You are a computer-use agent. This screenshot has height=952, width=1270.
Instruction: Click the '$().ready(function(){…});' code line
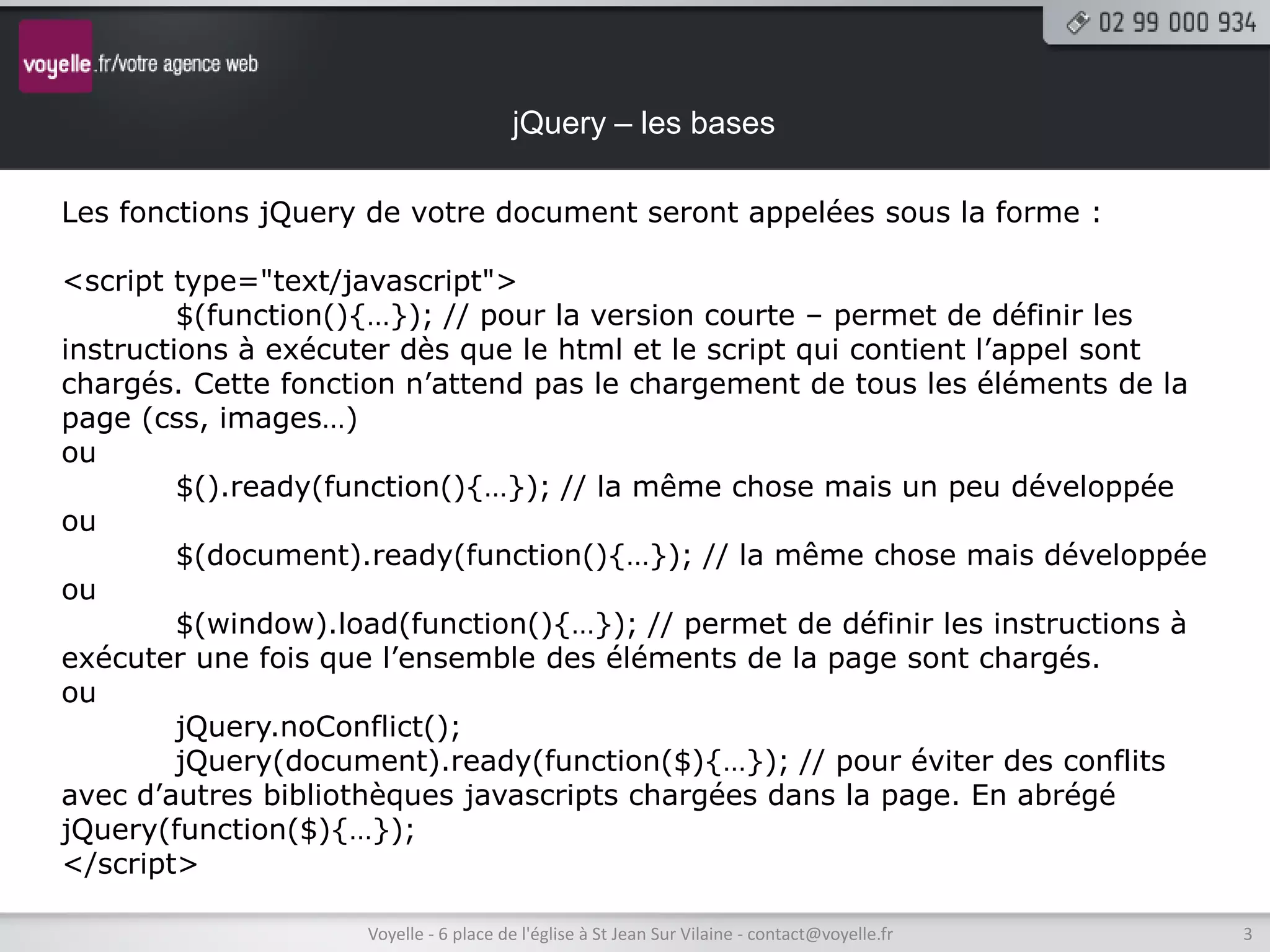click(x=363, y=487)
